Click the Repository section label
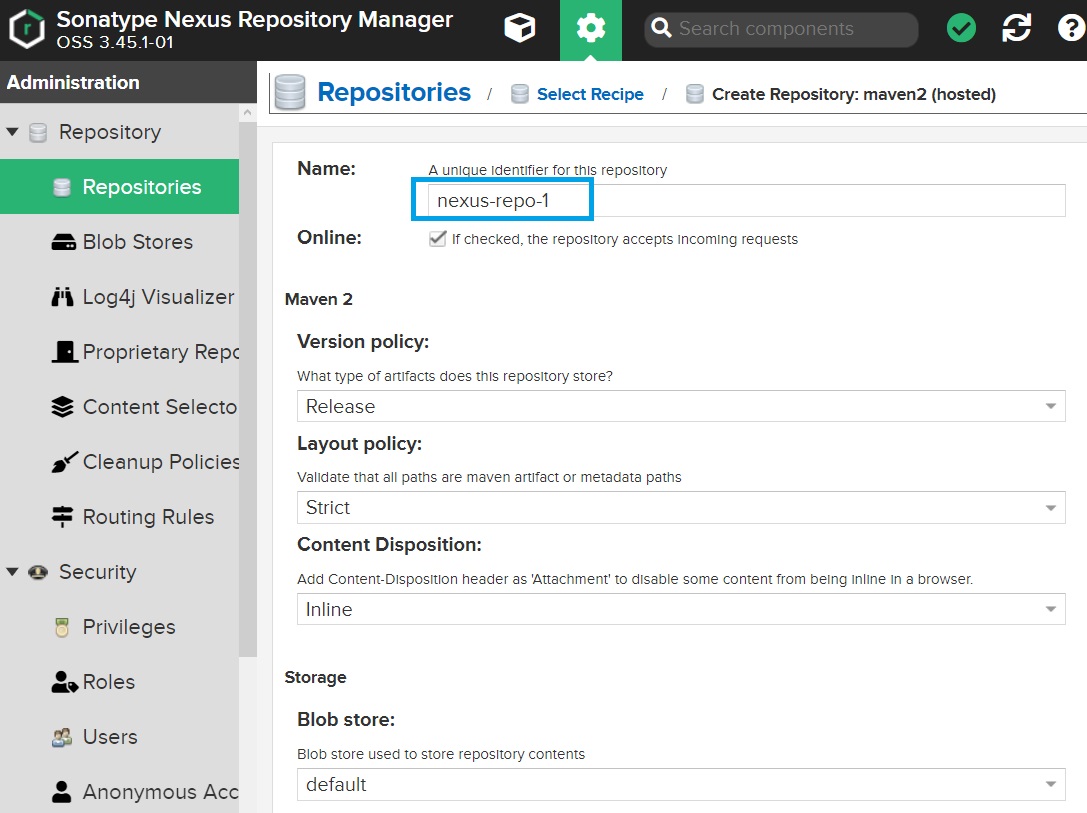Screen dimensions: 1087x813 [110, 132]
